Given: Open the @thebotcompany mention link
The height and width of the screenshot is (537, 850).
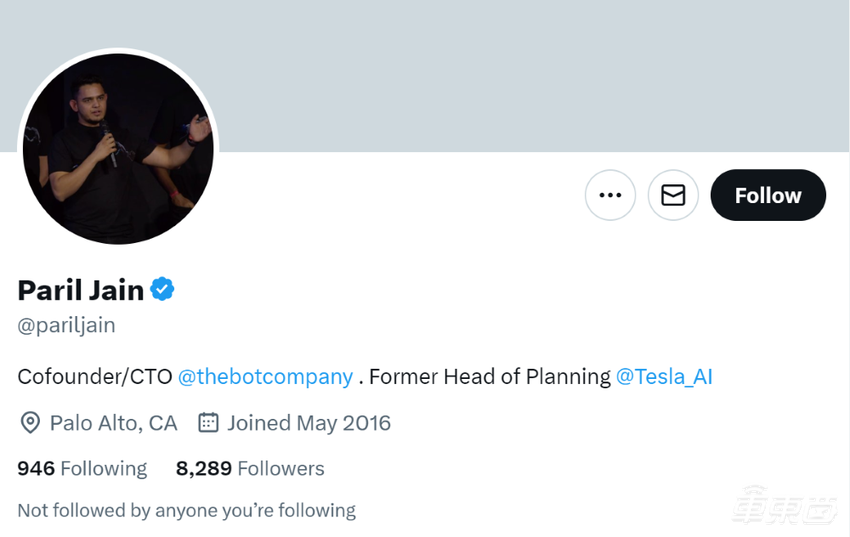Looking at the screenshot, I should point(265,377).
